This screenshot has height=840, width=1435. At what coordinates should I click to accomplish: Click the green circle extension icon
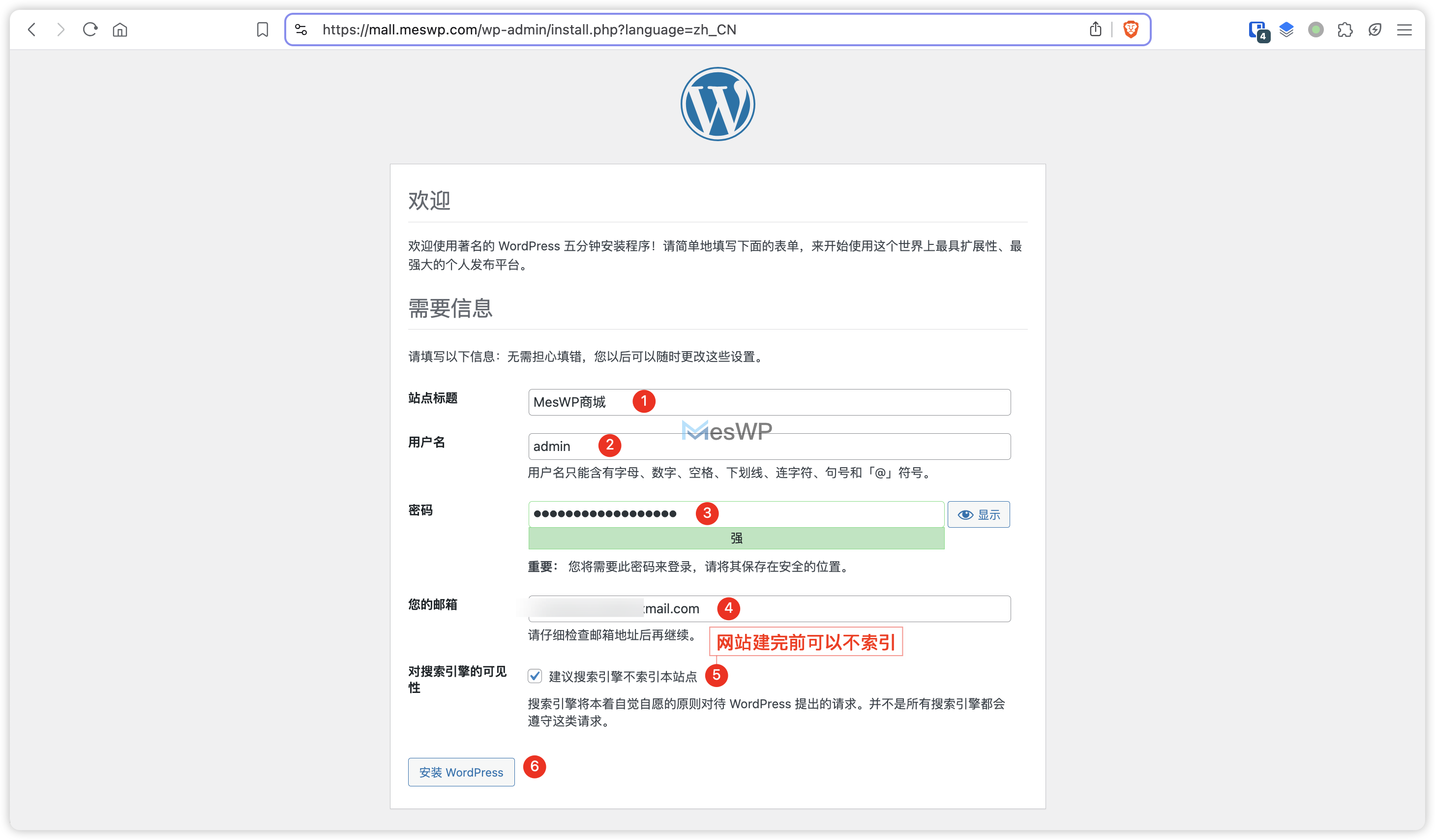(x=1315, y=30)
